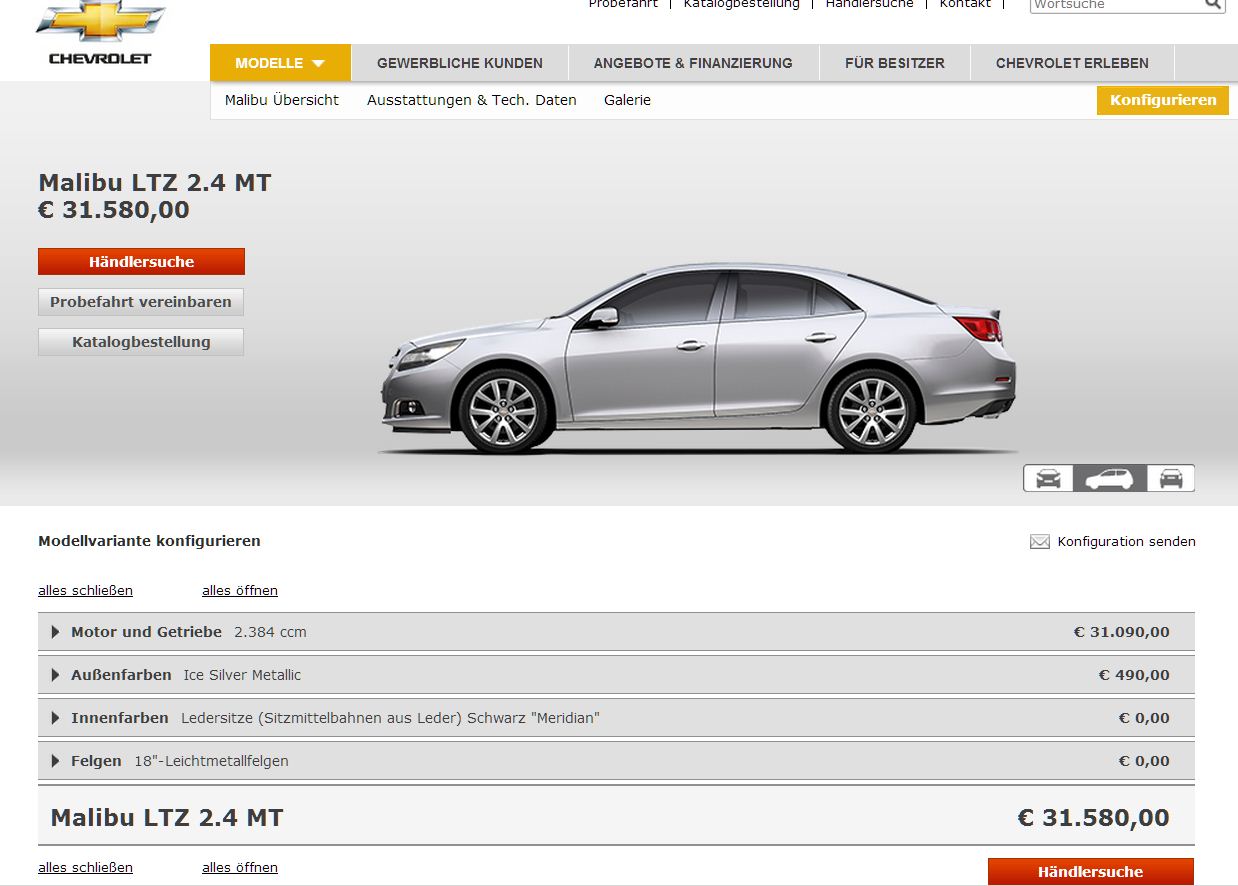Click the envelope icon beside Konfiguration senden

click(1040, 542)
